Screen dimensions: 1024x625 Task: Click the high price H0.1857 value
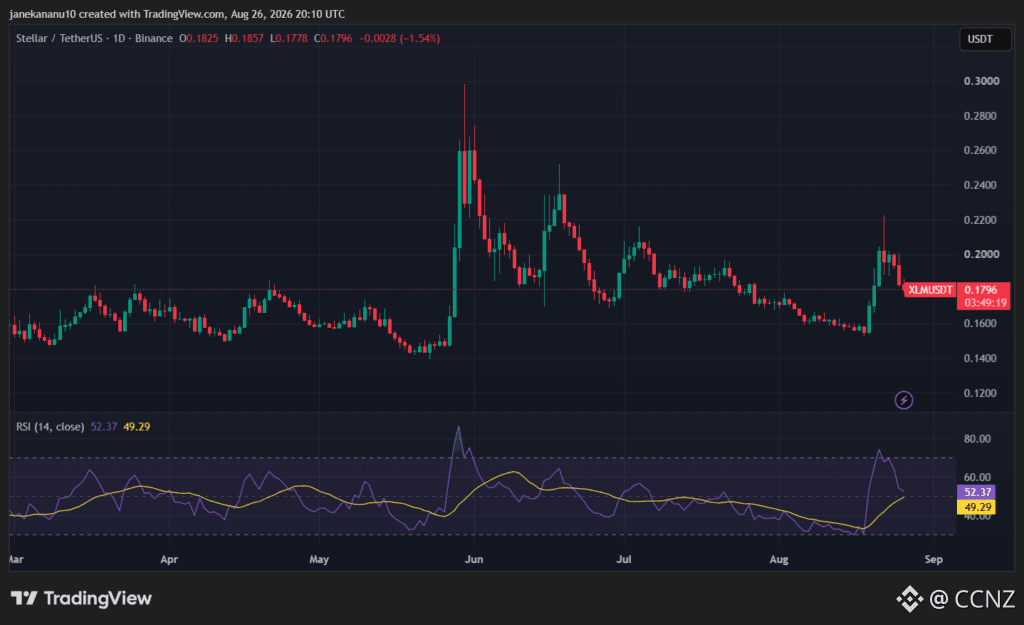point(244,39)
